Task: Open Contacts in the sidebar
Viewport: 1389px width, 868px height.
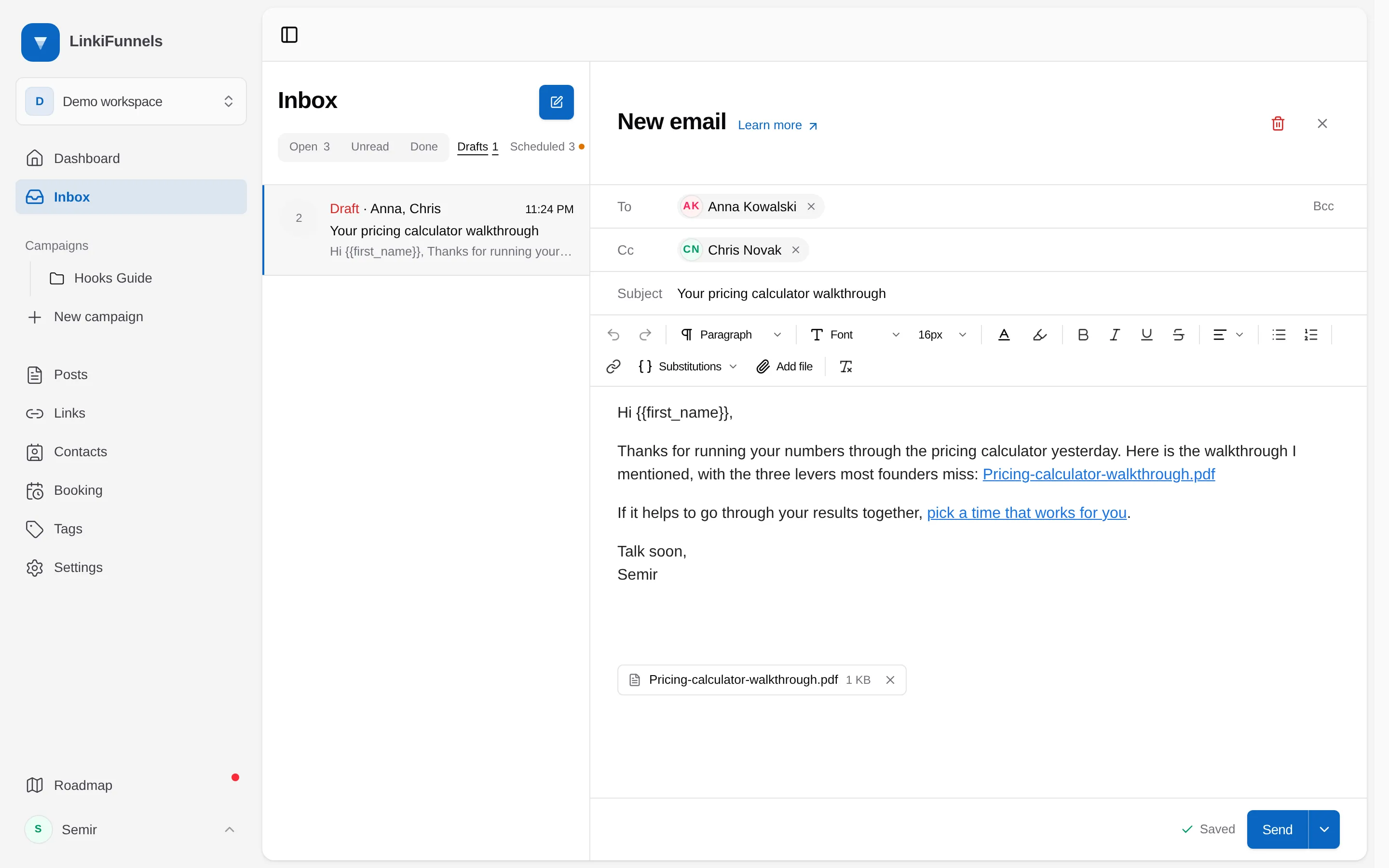Action: pyautogui.click(x=131, y=452)
